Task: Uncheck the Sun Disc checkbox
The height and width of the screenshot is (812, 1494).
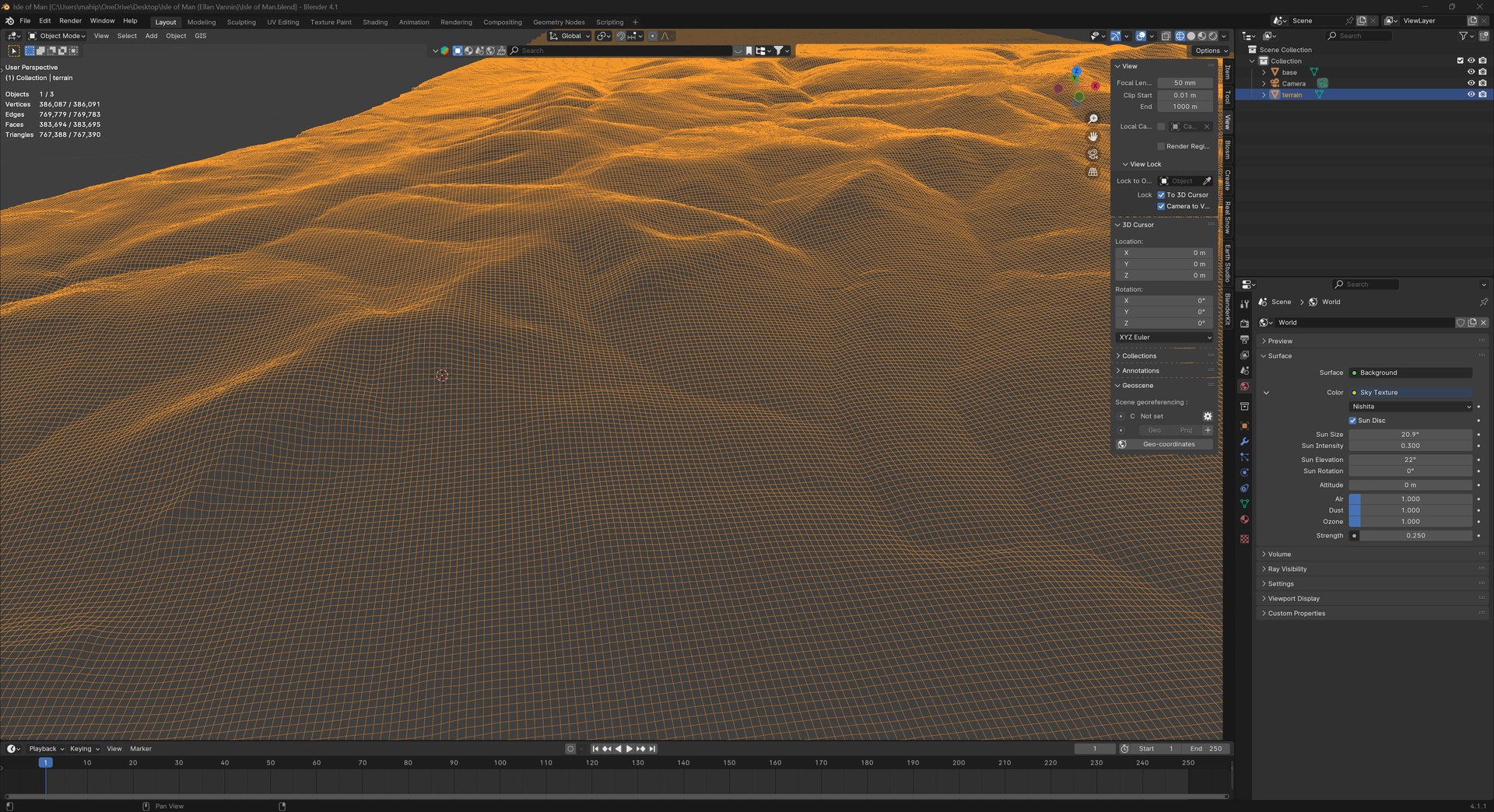Action: tap(1352, 421)
